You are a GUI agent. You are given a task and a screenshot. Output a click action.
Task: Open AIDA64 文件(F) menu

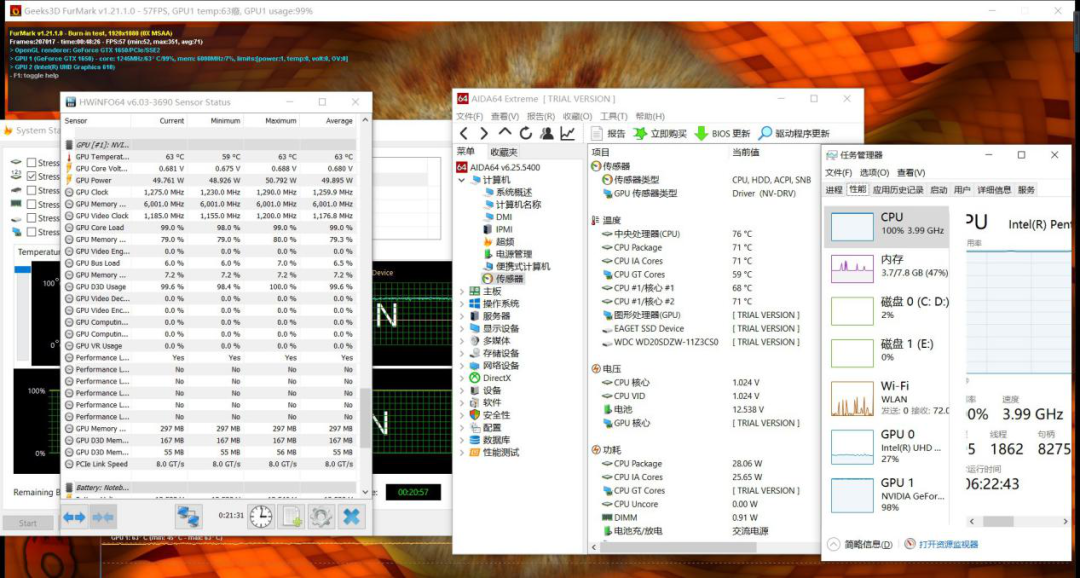point(470,116)
